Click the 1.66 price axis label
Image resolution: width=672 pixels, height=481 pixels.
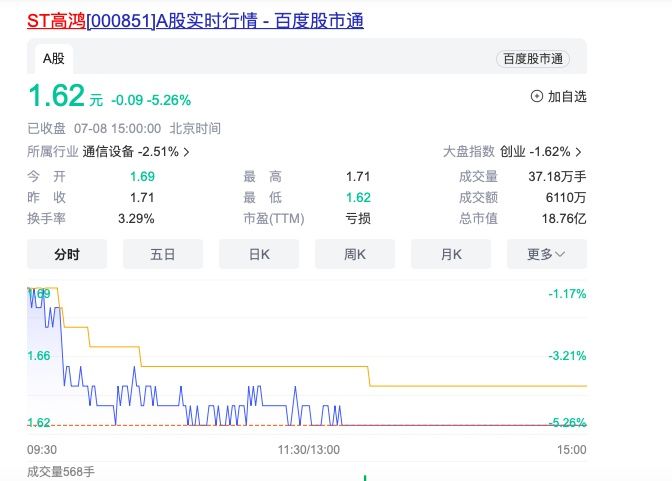tap(39, 356)
